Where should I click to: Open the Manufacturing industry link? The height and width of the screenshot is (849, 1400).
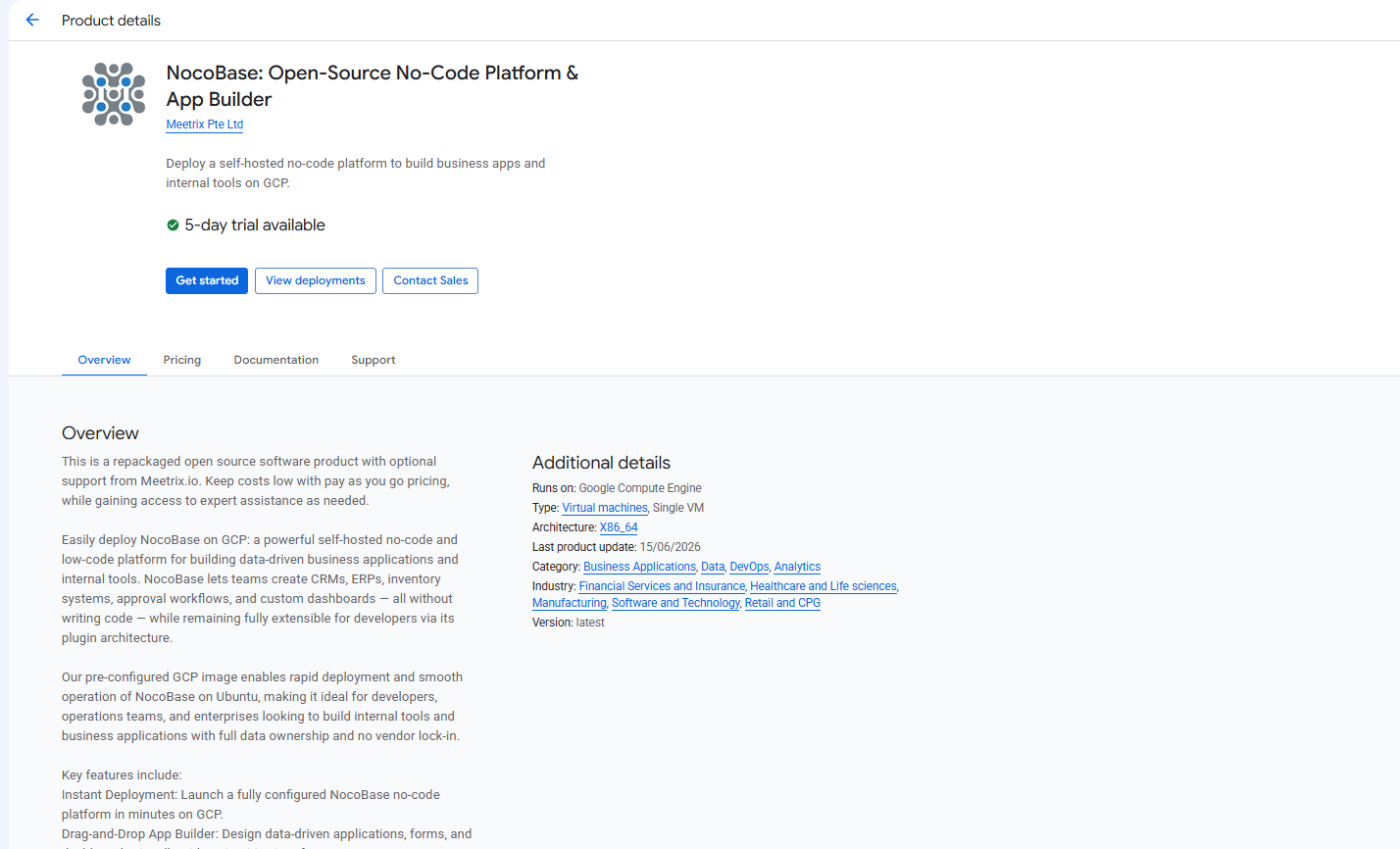[x=570, y=603]
